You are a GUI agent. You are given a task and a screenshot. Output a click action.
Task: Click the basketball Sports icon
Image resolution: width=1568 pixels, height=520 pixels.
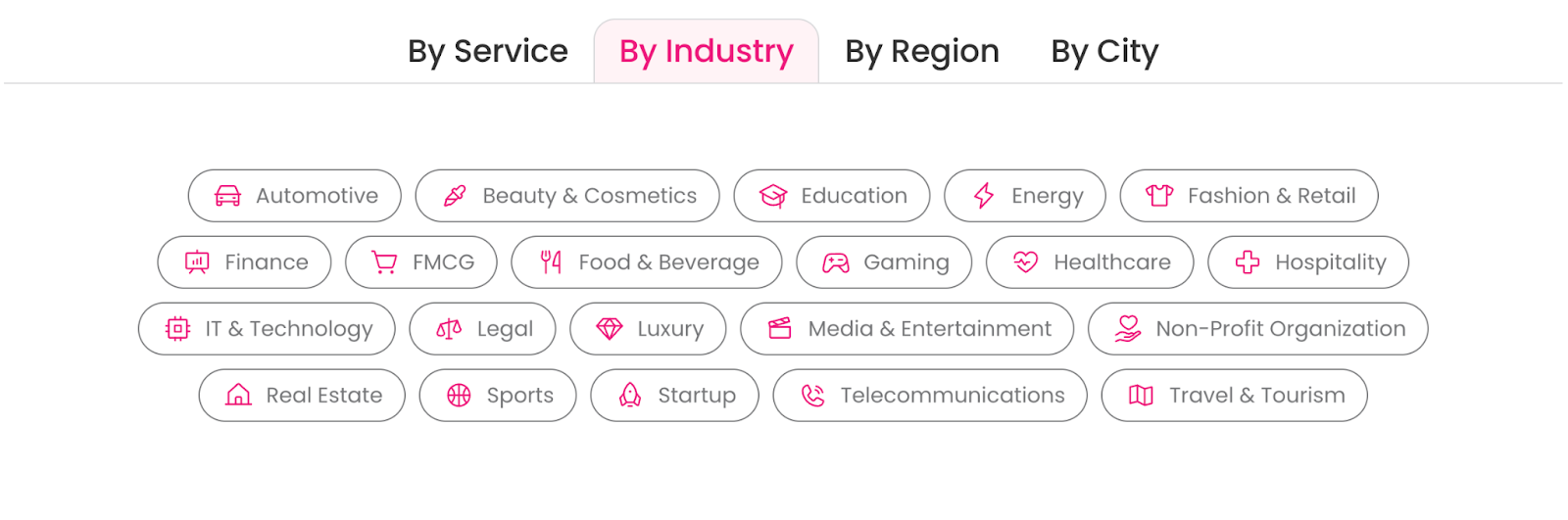coord(459,396)
